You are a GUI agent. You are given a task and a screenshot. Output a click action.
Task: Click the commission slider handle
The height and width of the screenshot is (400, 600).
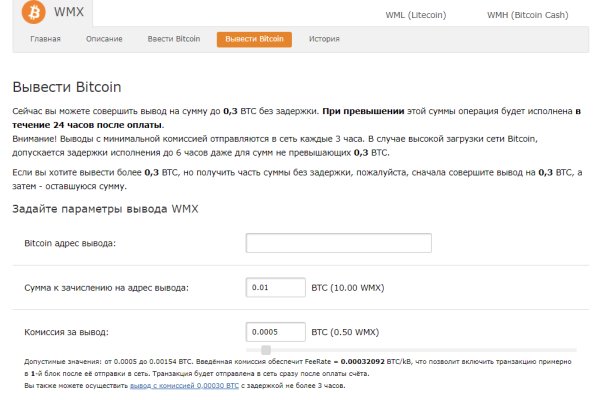pos(266,349)
